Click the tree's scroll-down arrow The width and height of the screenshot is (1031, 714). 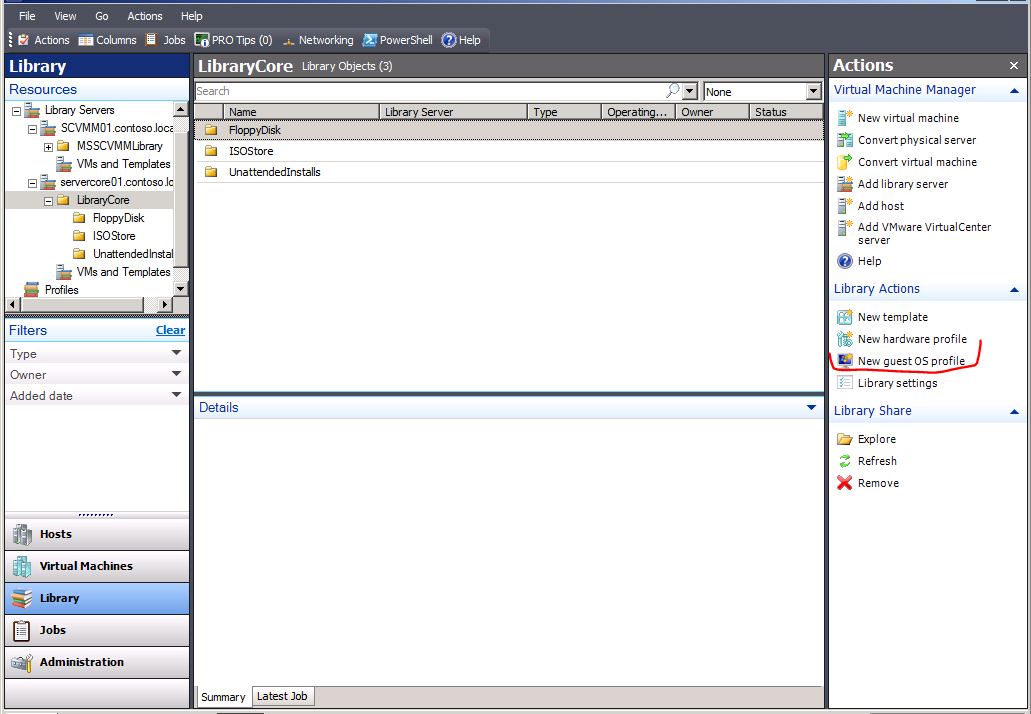181,289
